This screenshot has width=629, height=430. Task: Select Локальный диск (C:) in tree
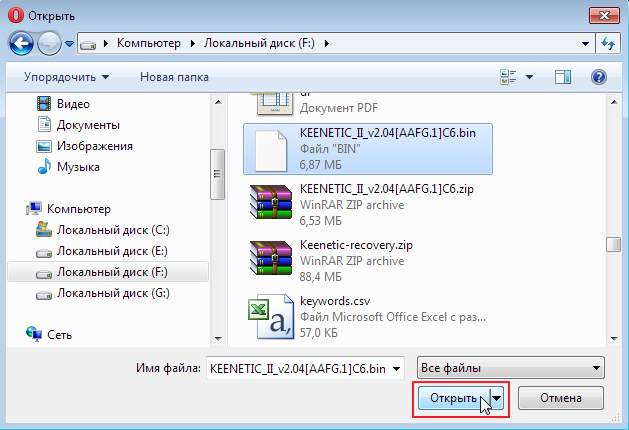click(113, 230)
